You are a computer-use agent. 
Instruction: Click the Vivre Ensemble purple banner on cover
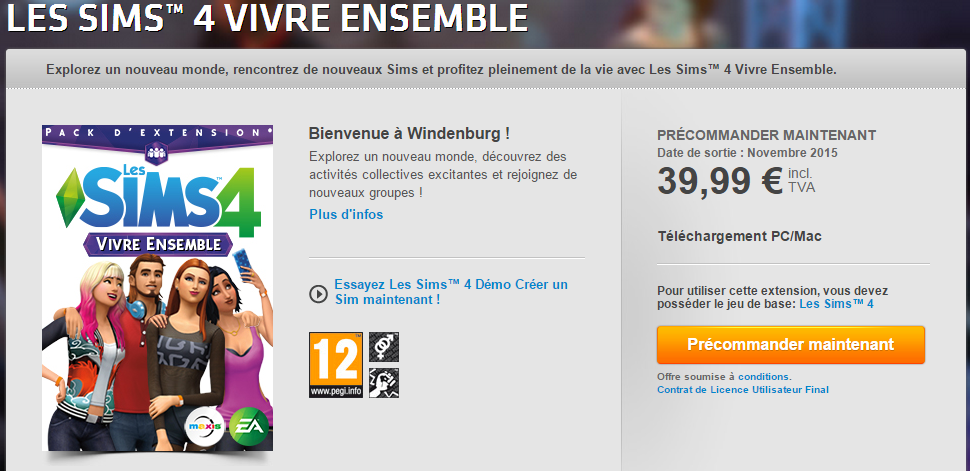[x=157, y=244]
